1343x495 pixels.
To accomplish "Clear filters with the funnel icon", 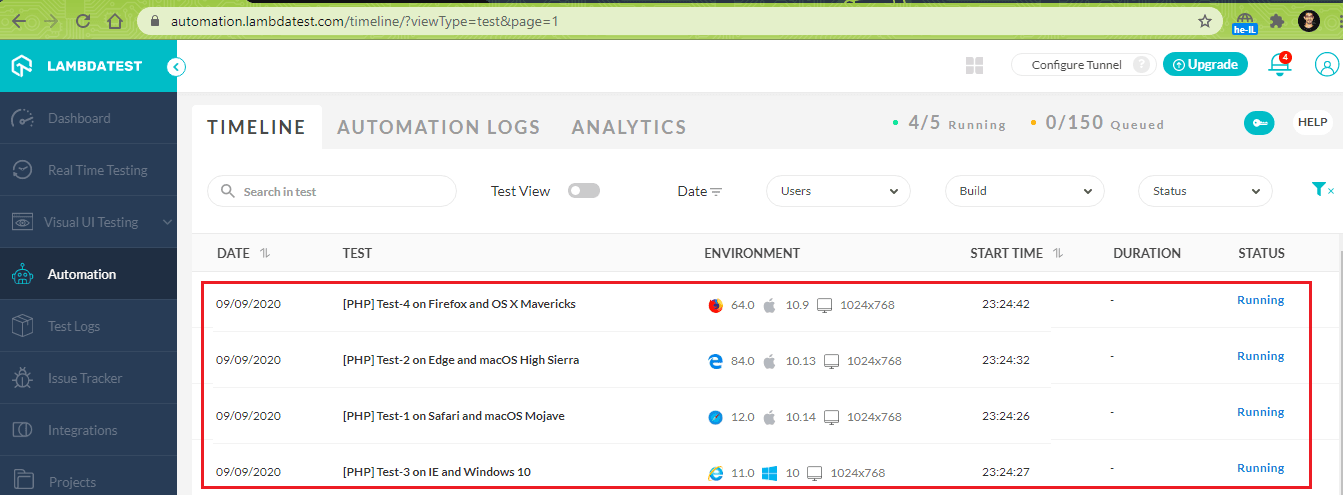I will coord(1321,190).
